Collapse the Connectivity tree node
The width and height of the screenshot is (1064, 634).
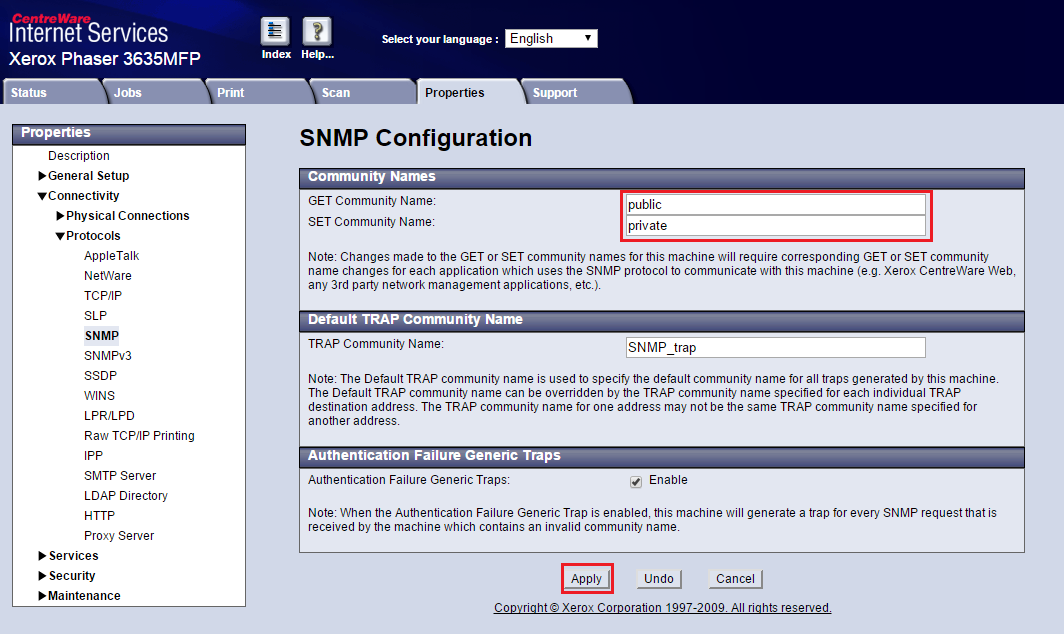click(x=43, y=196)
